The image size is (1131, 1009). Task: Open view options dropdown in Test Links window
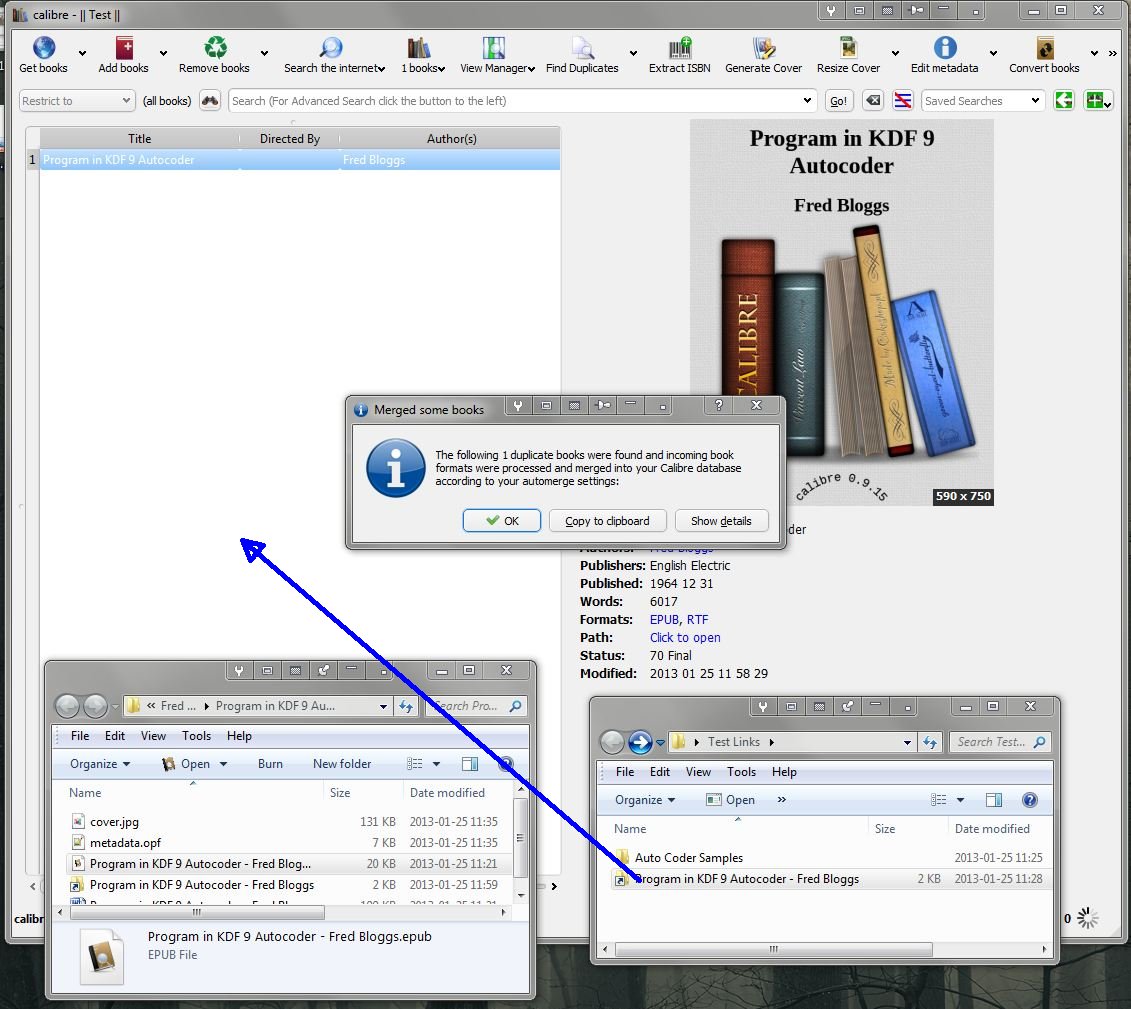point(960,800)
